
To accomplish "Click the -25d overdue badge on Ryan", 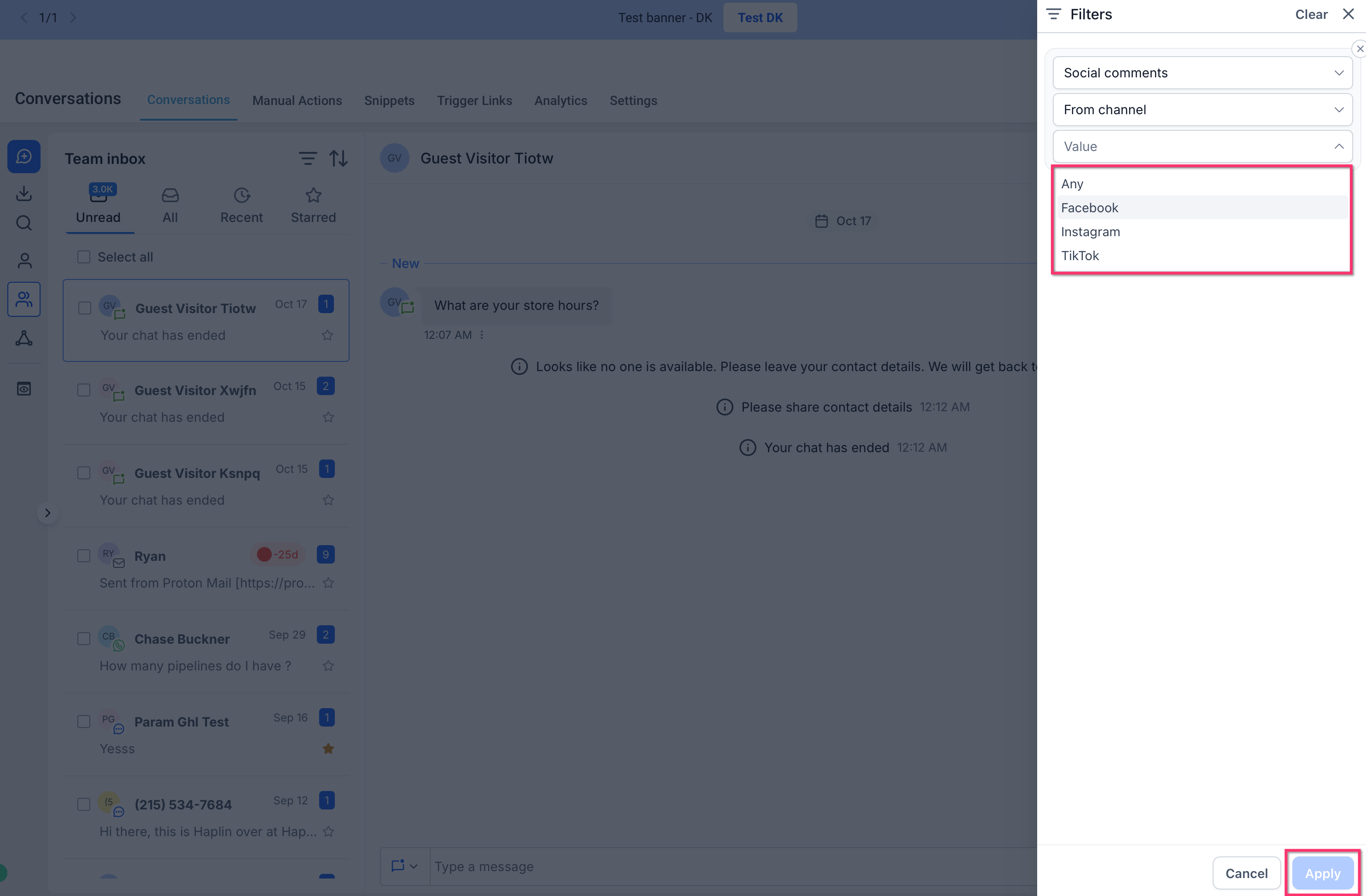I will click(278, 555).
